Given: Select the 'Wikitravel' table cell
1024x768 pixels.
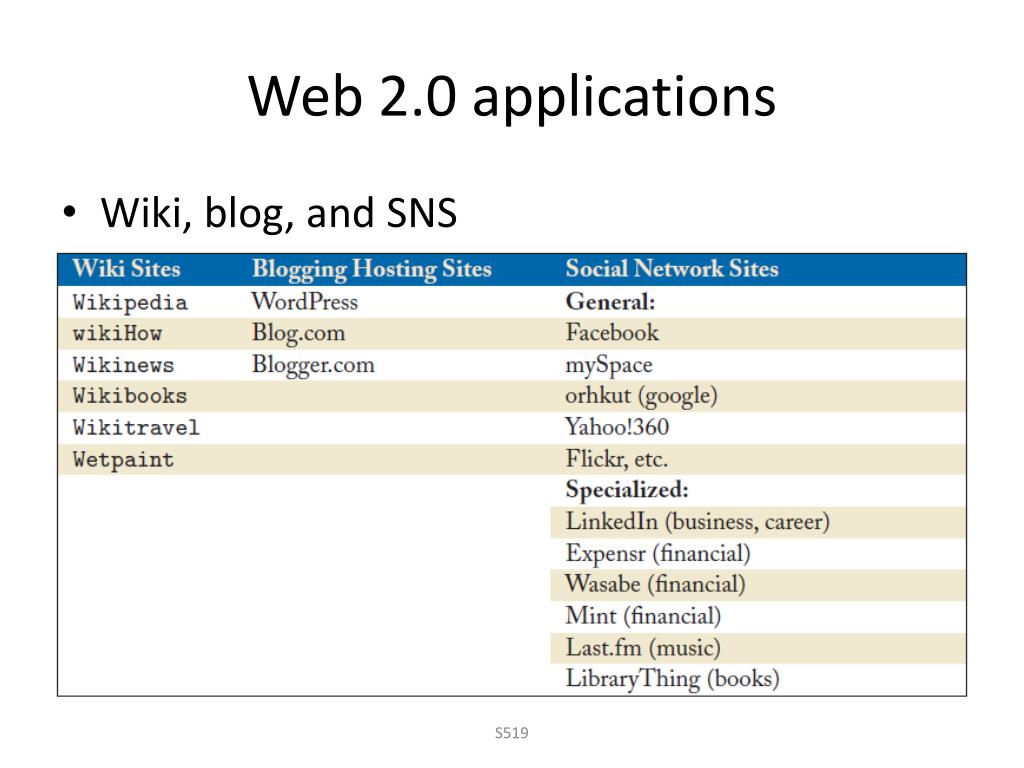Looking at the screenshot, I should point(136,428).
